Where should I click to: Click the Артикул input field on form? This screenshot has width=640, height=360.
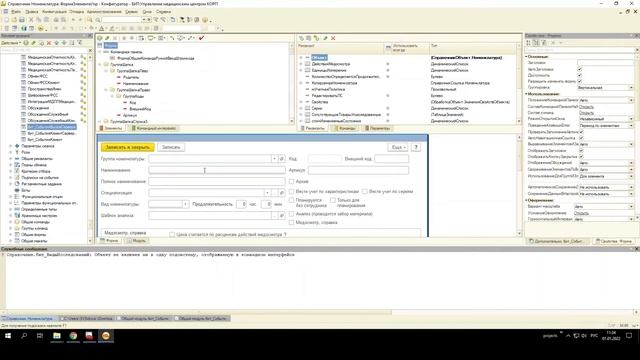click(x=358, y=170)
